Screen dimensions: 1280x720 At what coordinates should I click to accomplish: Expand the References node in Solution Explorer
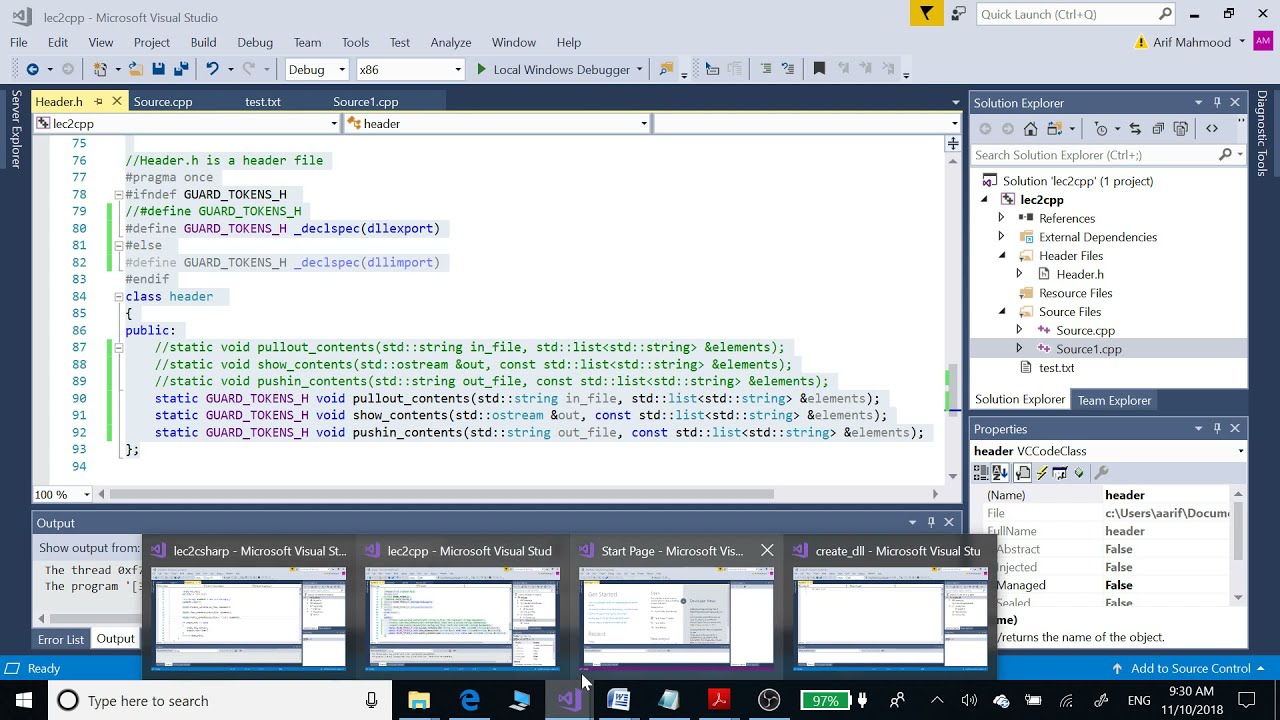[x=1001, y=218]
